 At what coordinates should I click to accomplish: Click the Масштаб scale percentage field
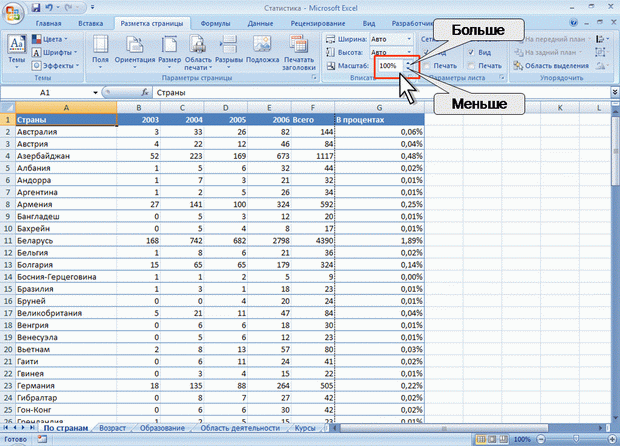click(390, 66)
